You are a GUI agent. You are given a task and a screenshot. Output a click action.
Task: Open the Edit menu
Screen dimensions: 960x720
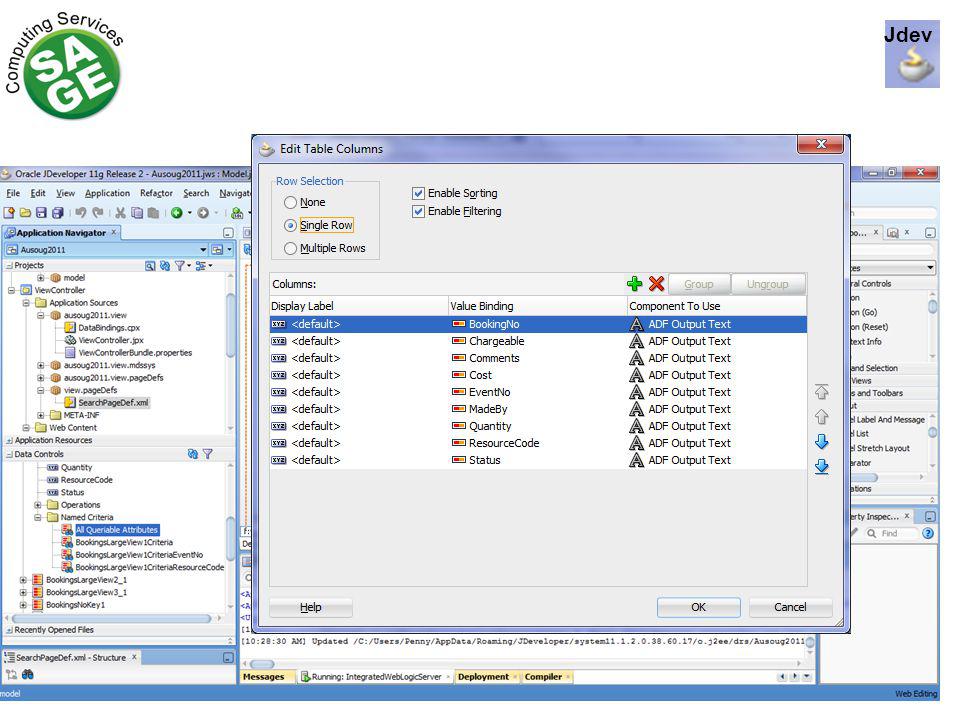point(38,193)
